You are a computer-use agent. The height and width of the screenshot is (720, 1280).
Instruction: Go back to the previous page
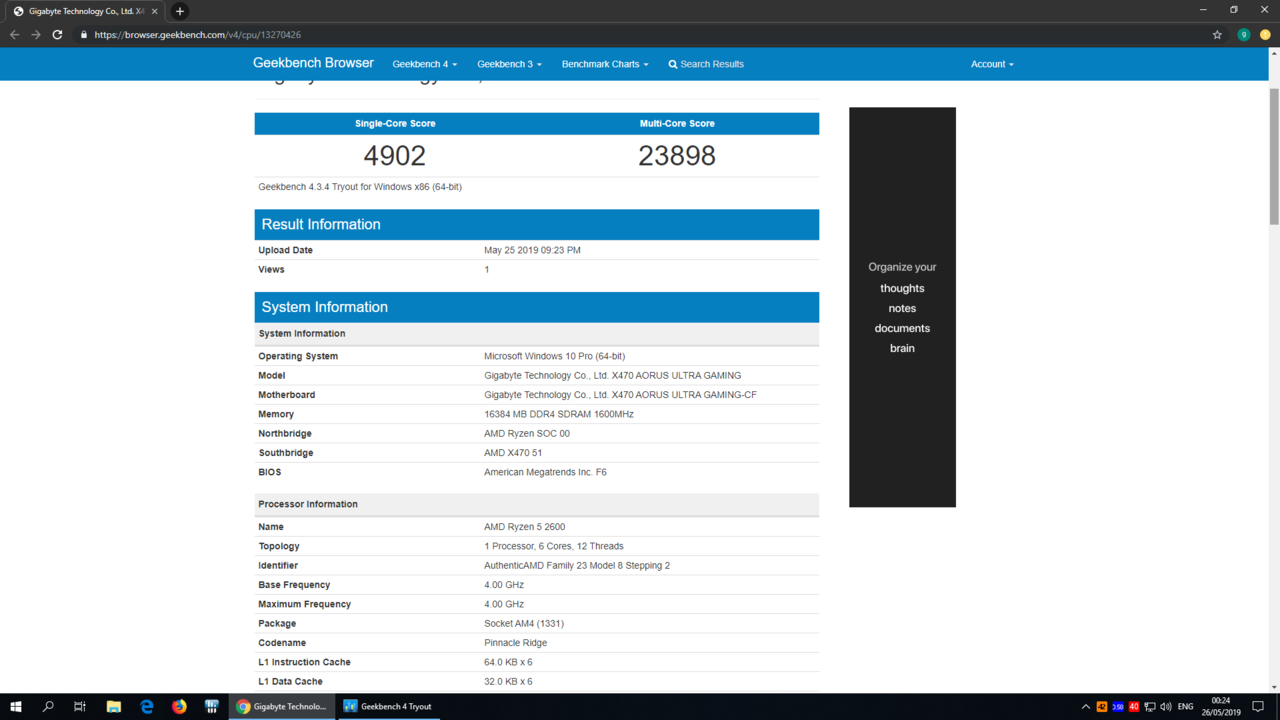coord(14,34)
